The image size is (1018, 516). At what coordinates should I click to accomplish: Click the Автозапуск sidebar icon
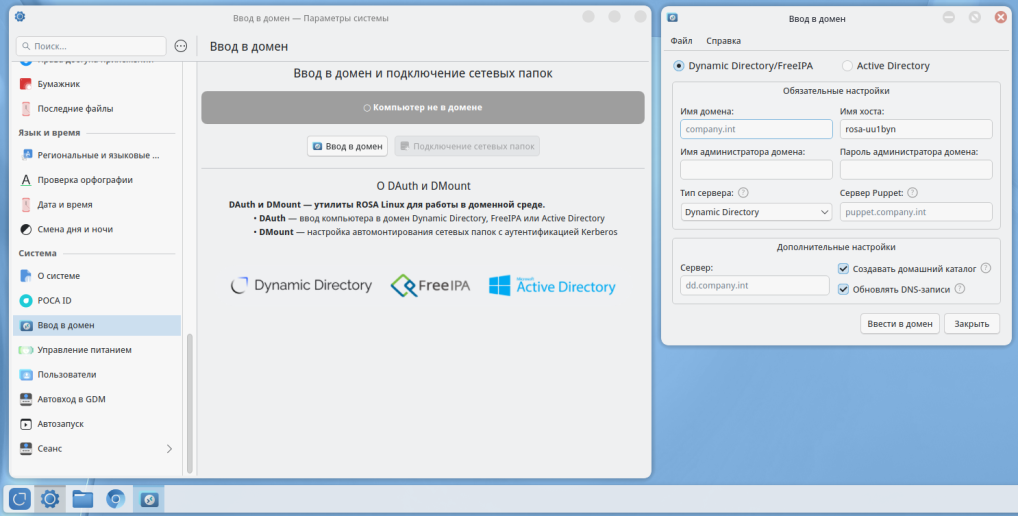pos(25,424)
